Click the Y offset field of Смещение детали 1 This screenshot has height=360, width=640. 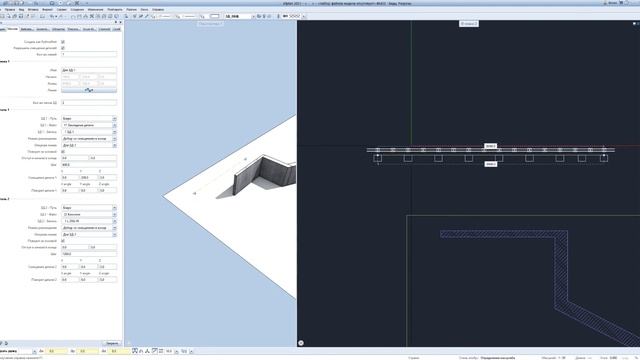[89, 178]
